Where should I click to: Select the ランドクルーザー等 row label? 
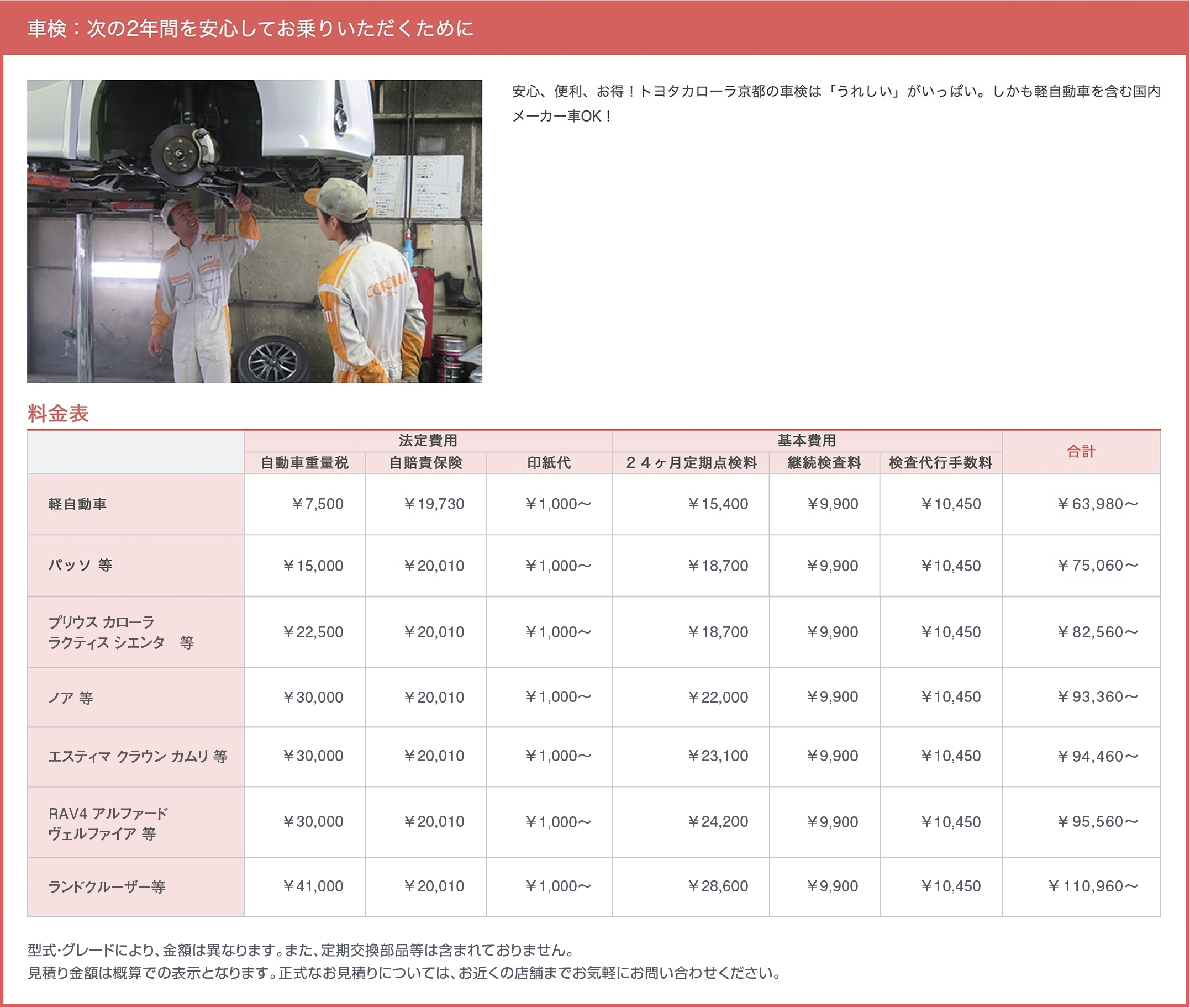[106, 886]
